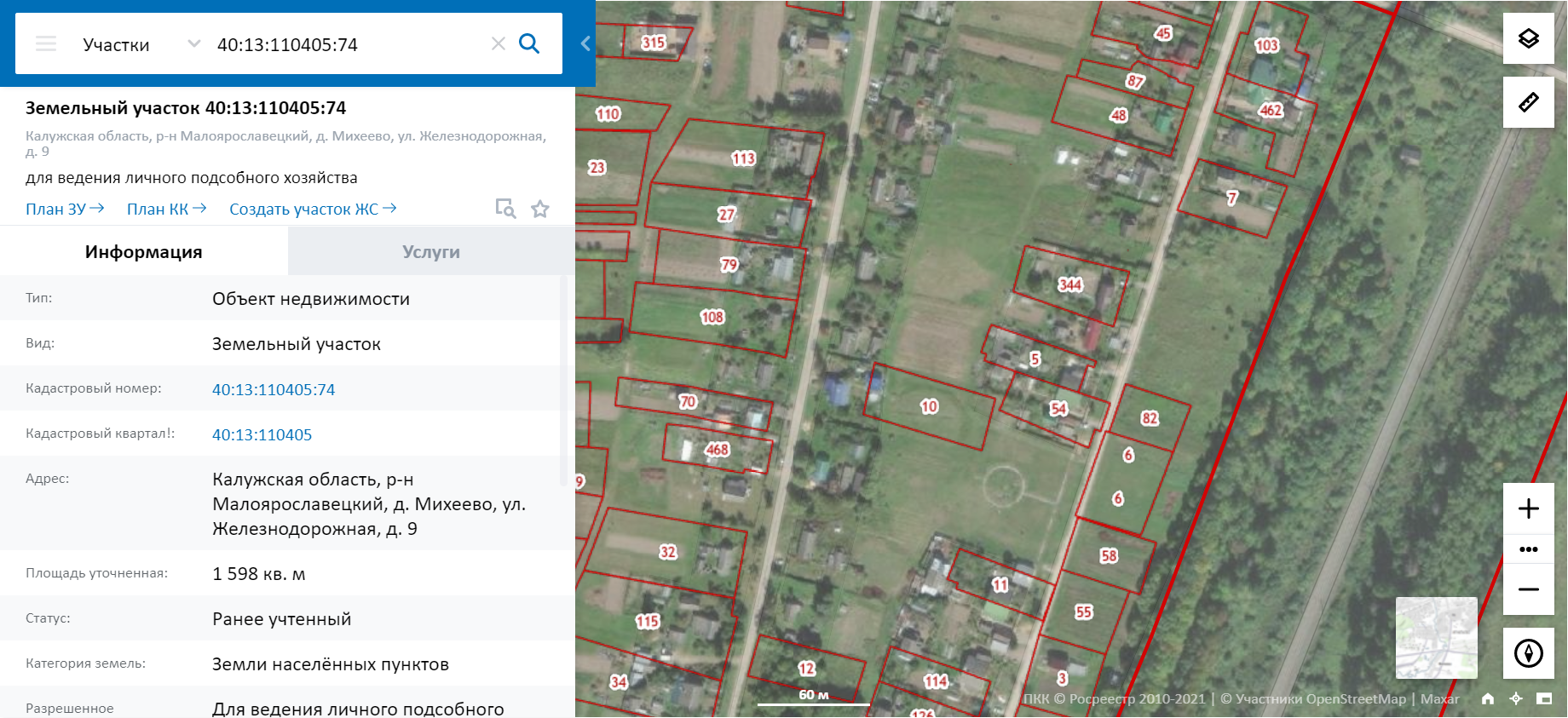1568x718 pixels.
Task: Select parcel 54 on the map
Action: (x=1058, y=409)
